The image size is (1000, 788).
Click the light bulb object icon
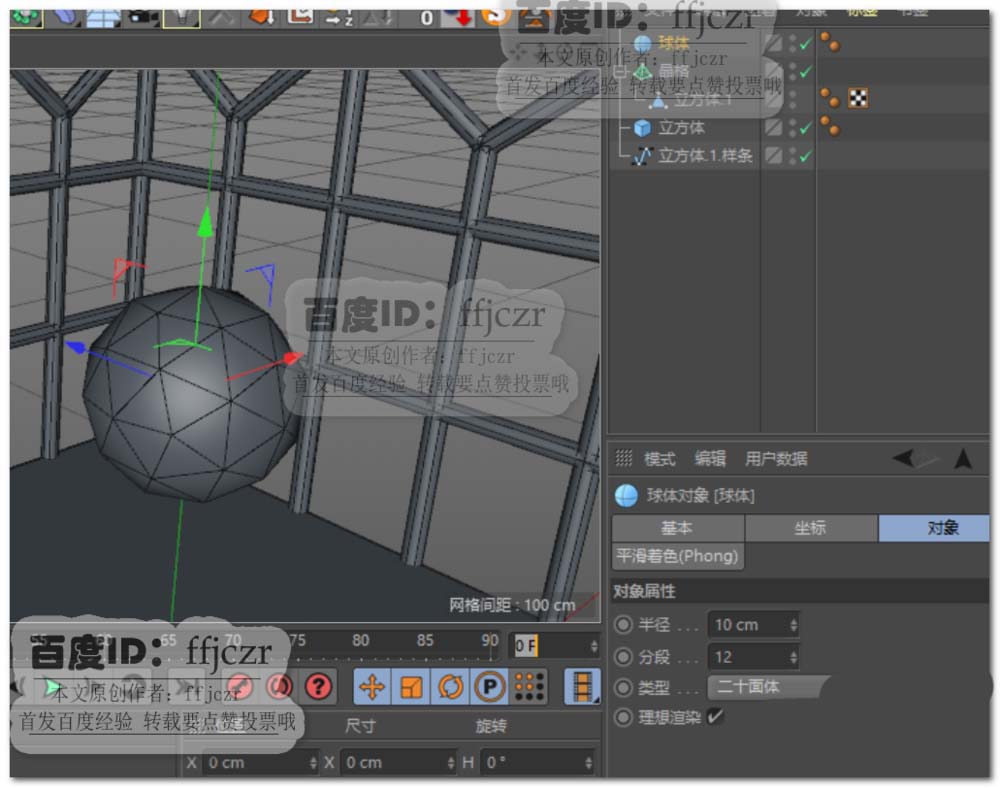[182, 17]
